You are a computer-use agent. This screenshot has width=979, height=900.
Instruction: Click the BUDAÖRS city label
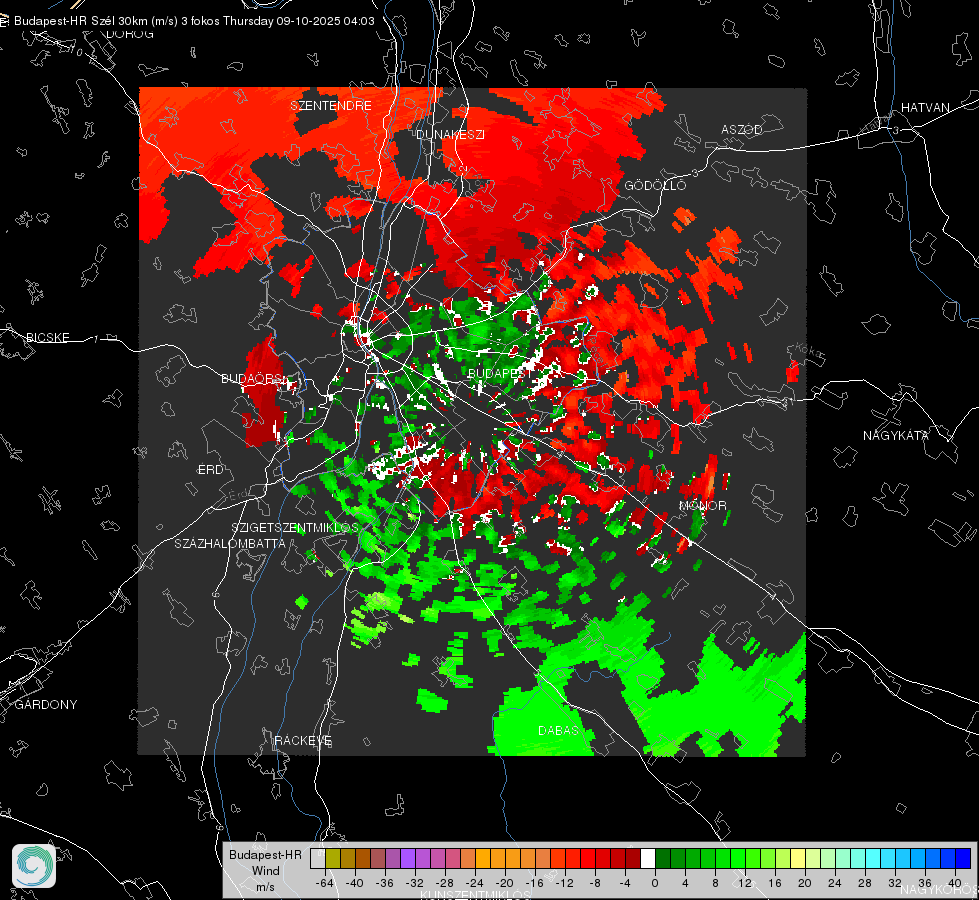pos(252,378)
